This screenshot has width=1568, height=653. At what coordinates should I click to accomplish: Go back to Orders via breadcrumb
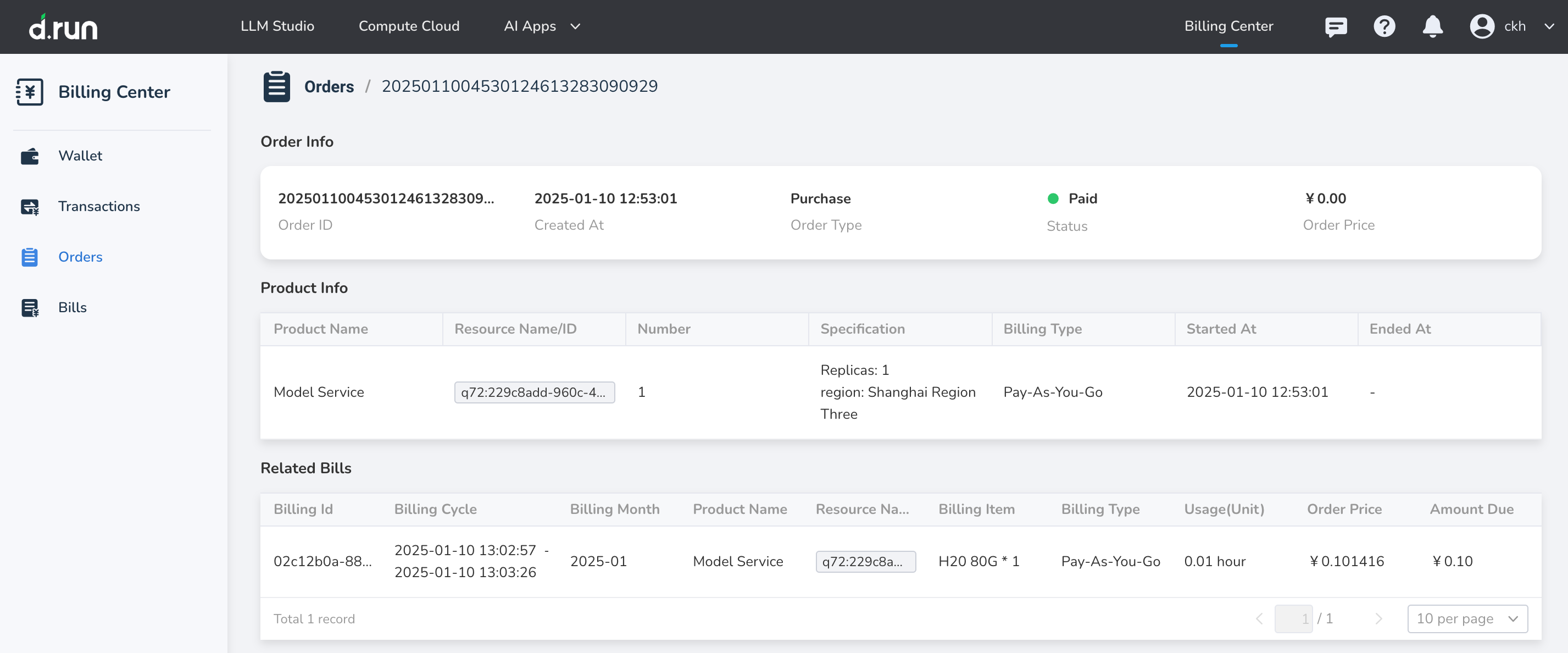point(329,86)
